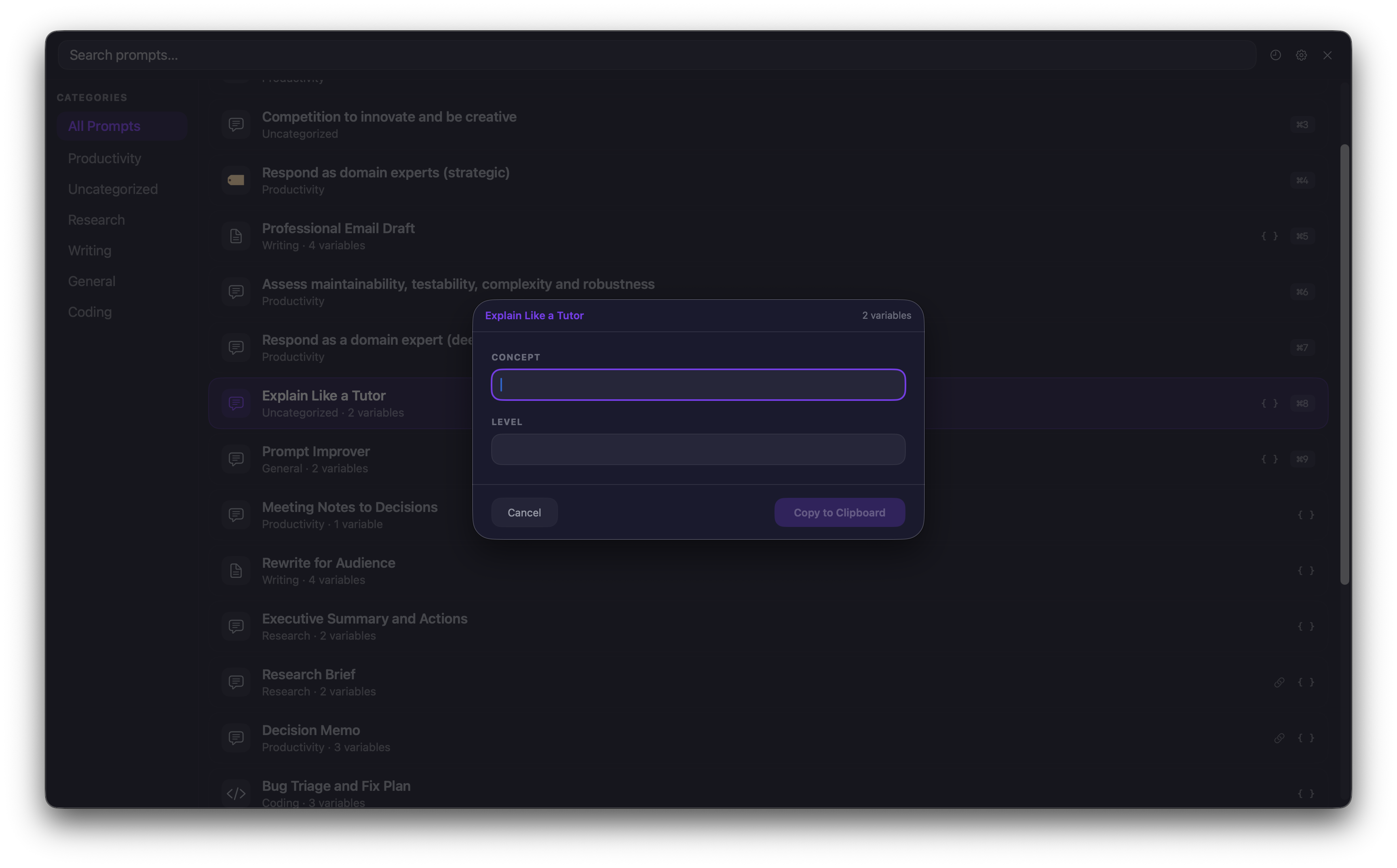Open settings gear icon

(1301, 55)
